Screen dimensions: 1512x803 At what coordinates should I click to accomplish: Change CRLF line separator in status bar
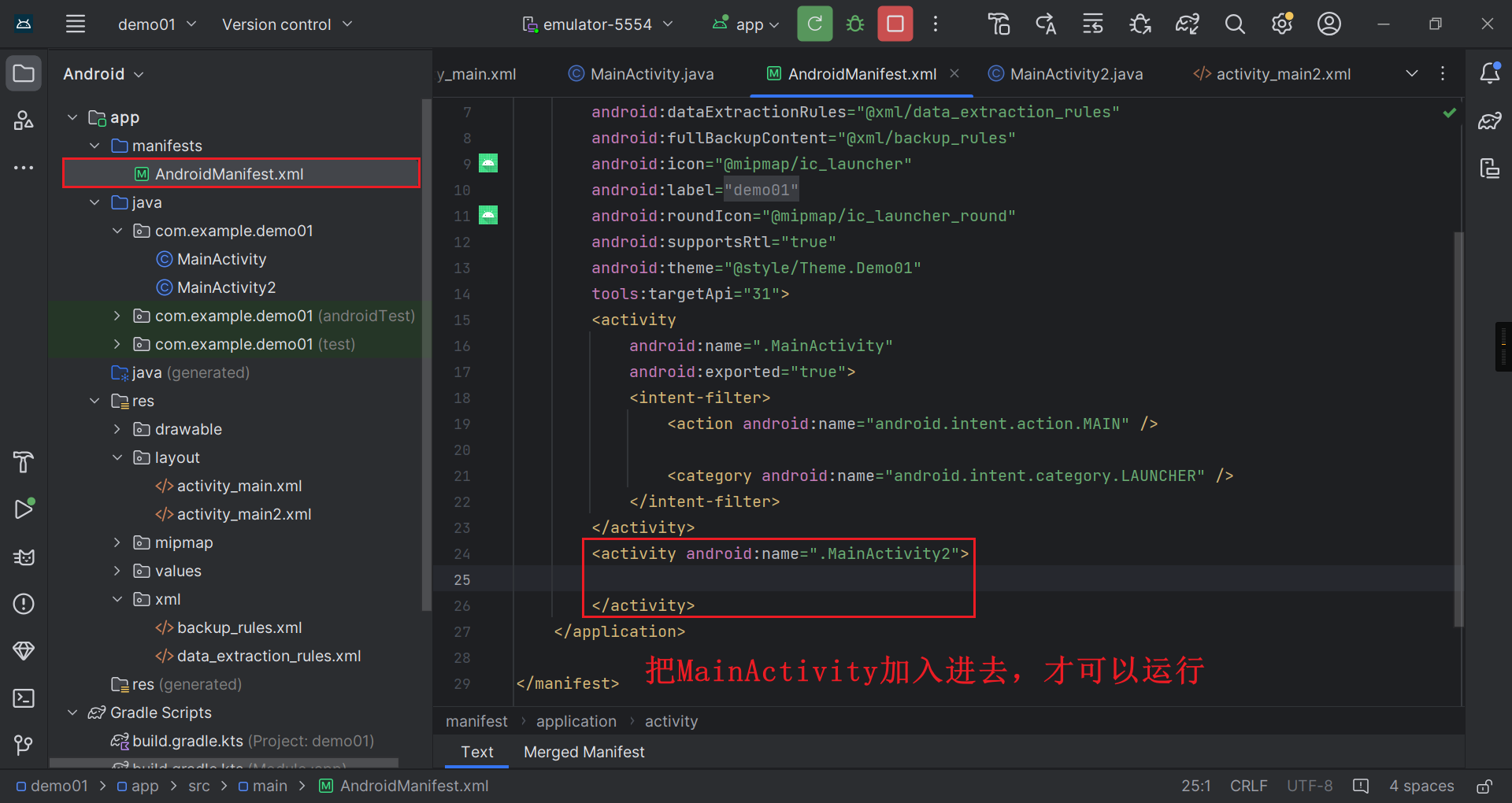coord(1248,786)
